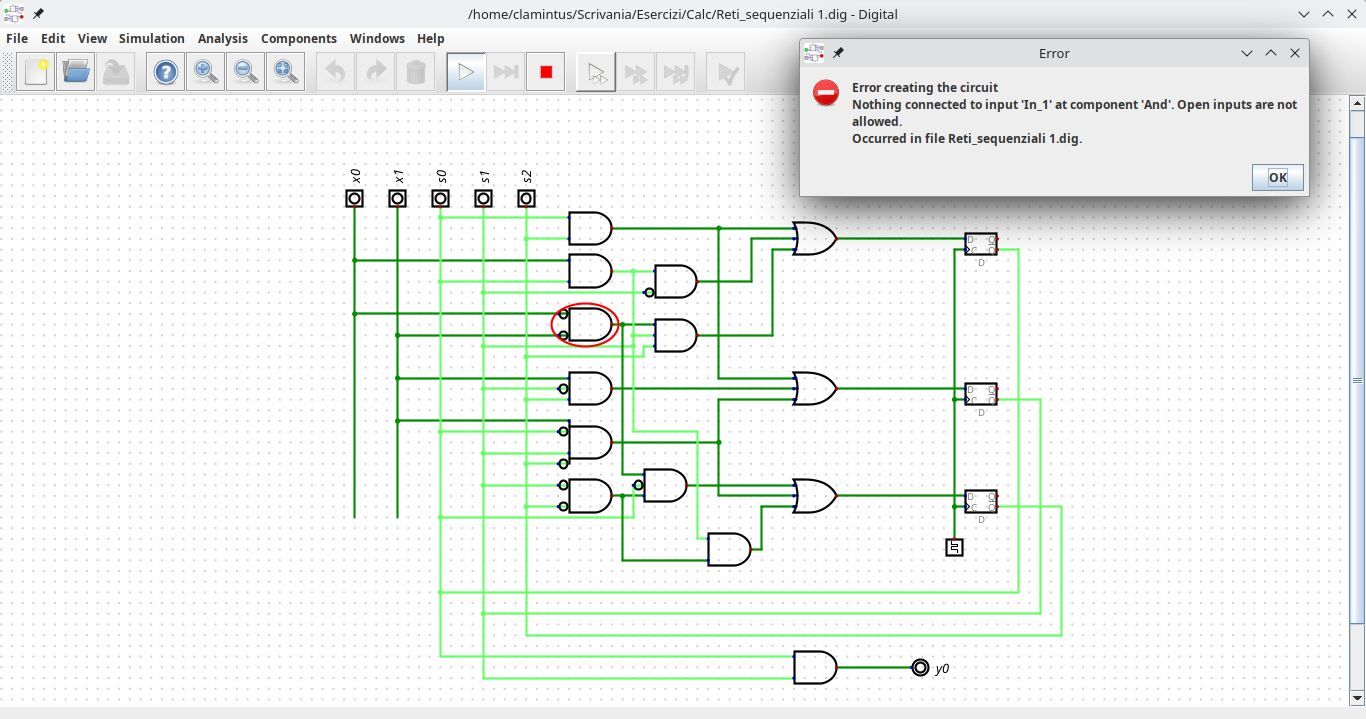
Task: Zoom in on the circuit canvas
Action: (x=205, y=71)
